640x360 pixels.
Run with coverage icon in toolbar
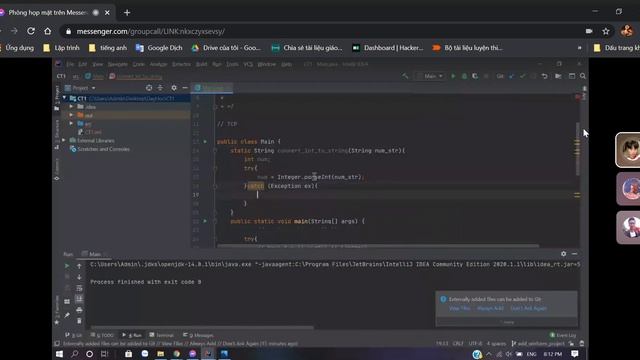pos(475,76)
